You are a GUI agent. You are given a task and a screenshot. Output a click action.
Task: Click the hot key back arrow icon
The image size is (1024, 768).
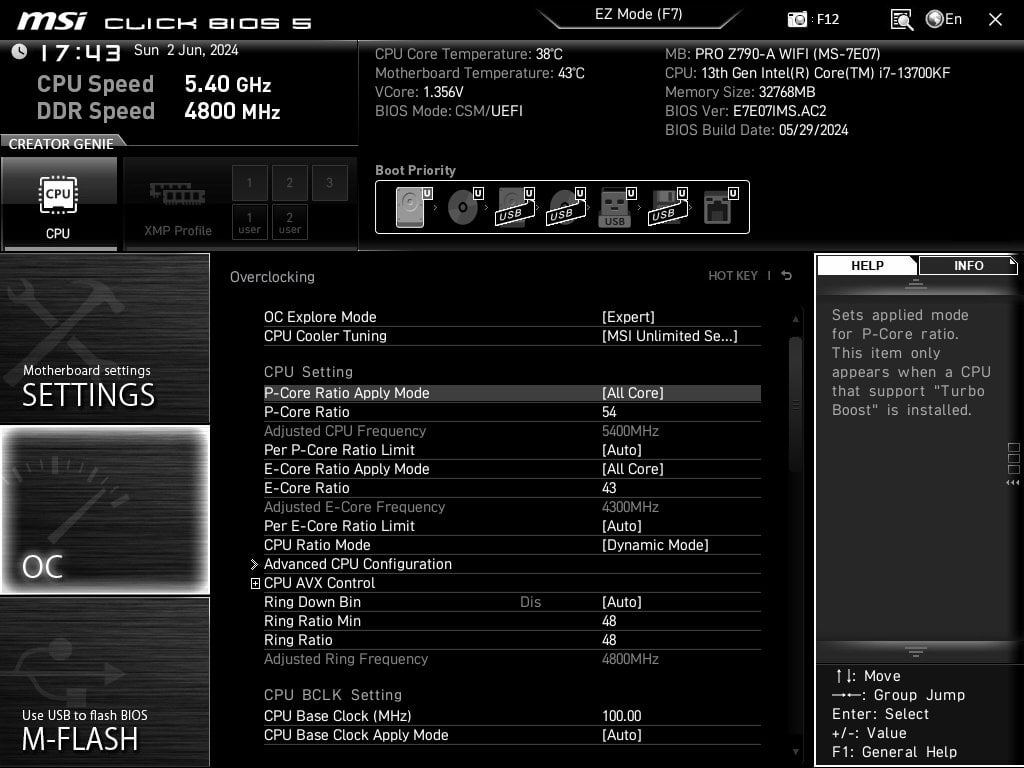tap(787, 276)
